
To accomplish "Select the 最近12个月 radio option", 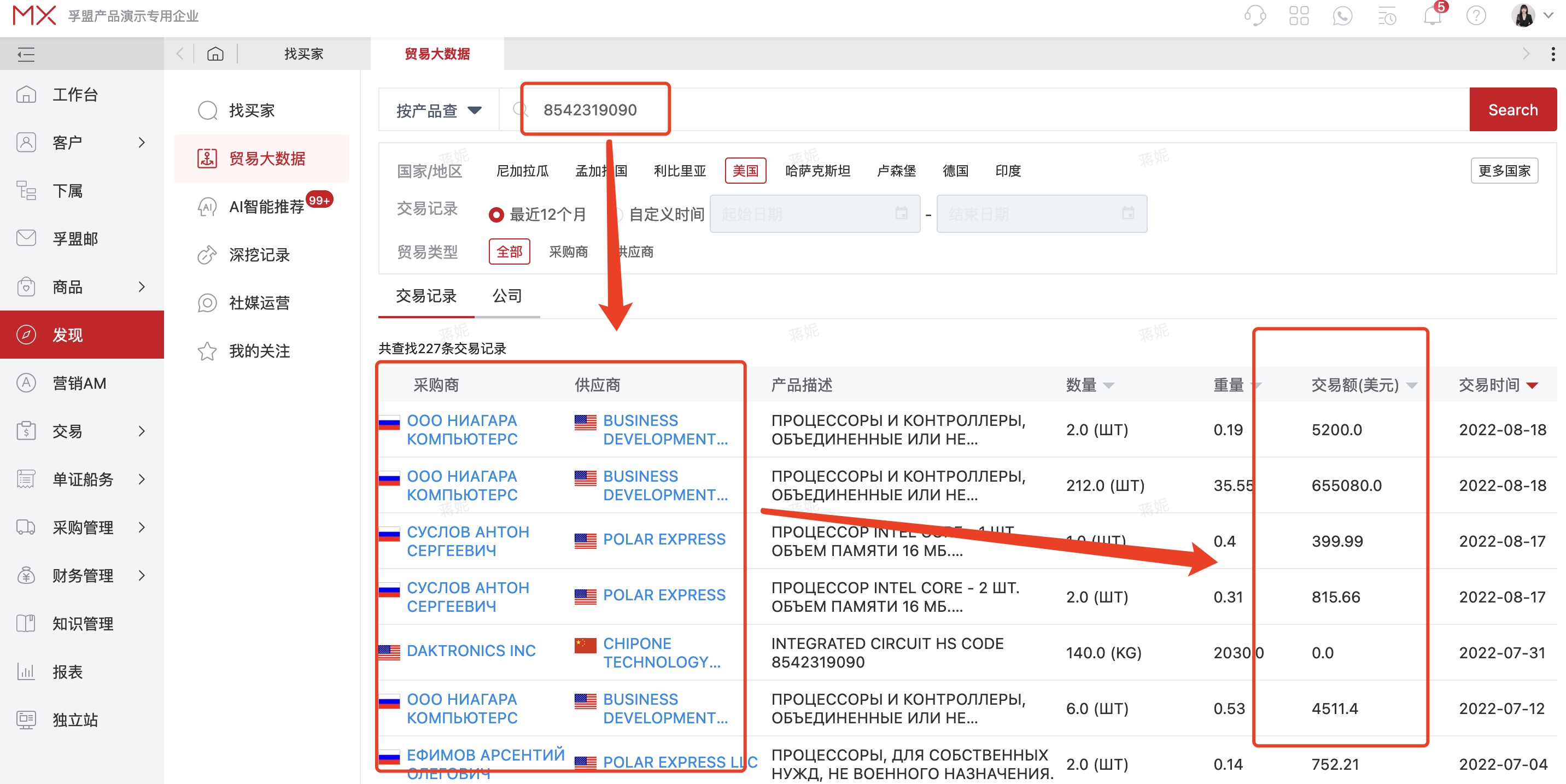I will point(496,214).
